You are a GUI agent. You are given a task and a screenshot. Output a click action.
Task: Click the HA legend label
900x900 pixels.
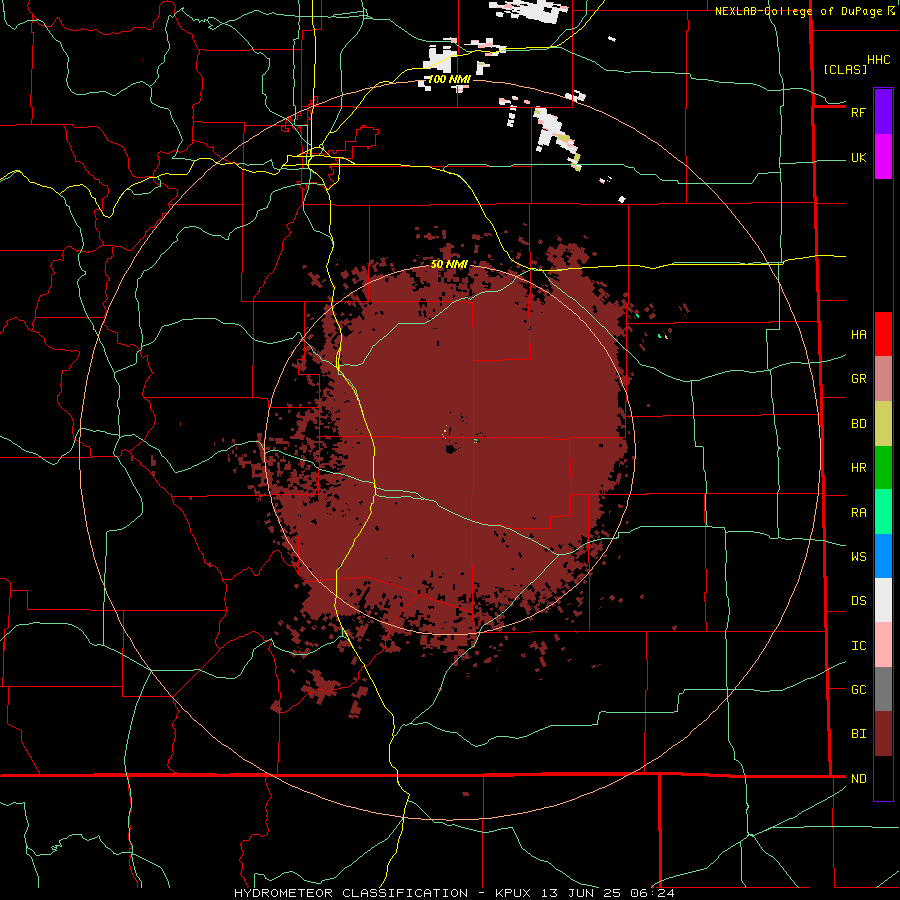coord(858,335)
